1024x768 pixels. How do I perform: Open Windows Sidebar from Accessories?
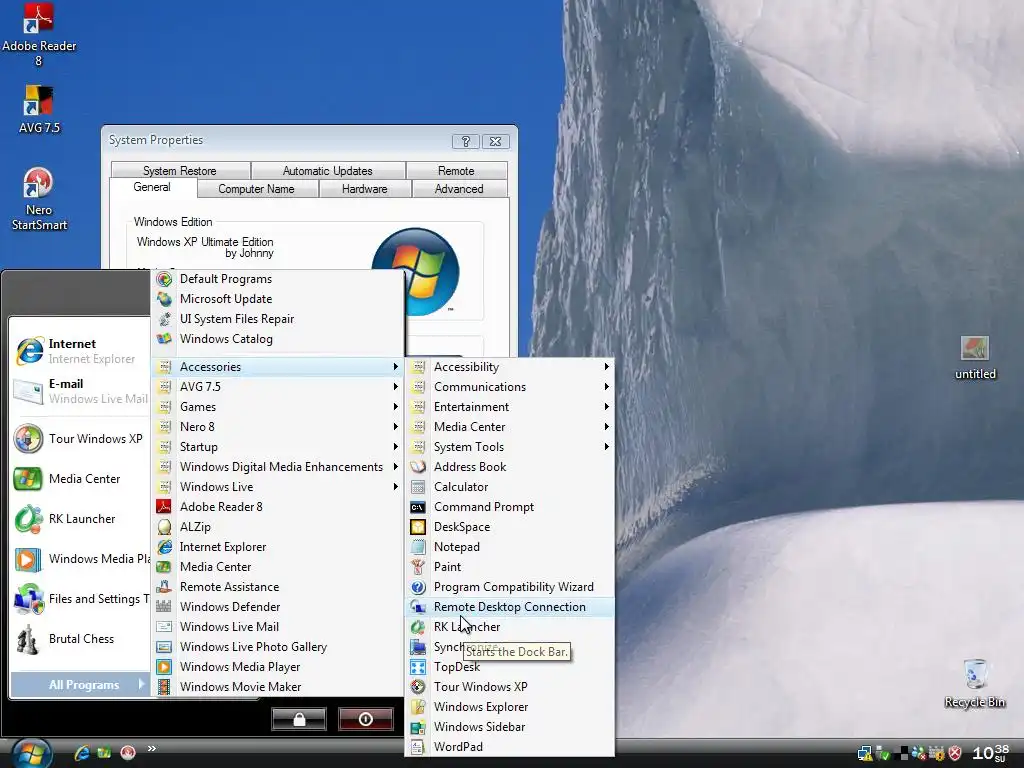pos(510,727)
